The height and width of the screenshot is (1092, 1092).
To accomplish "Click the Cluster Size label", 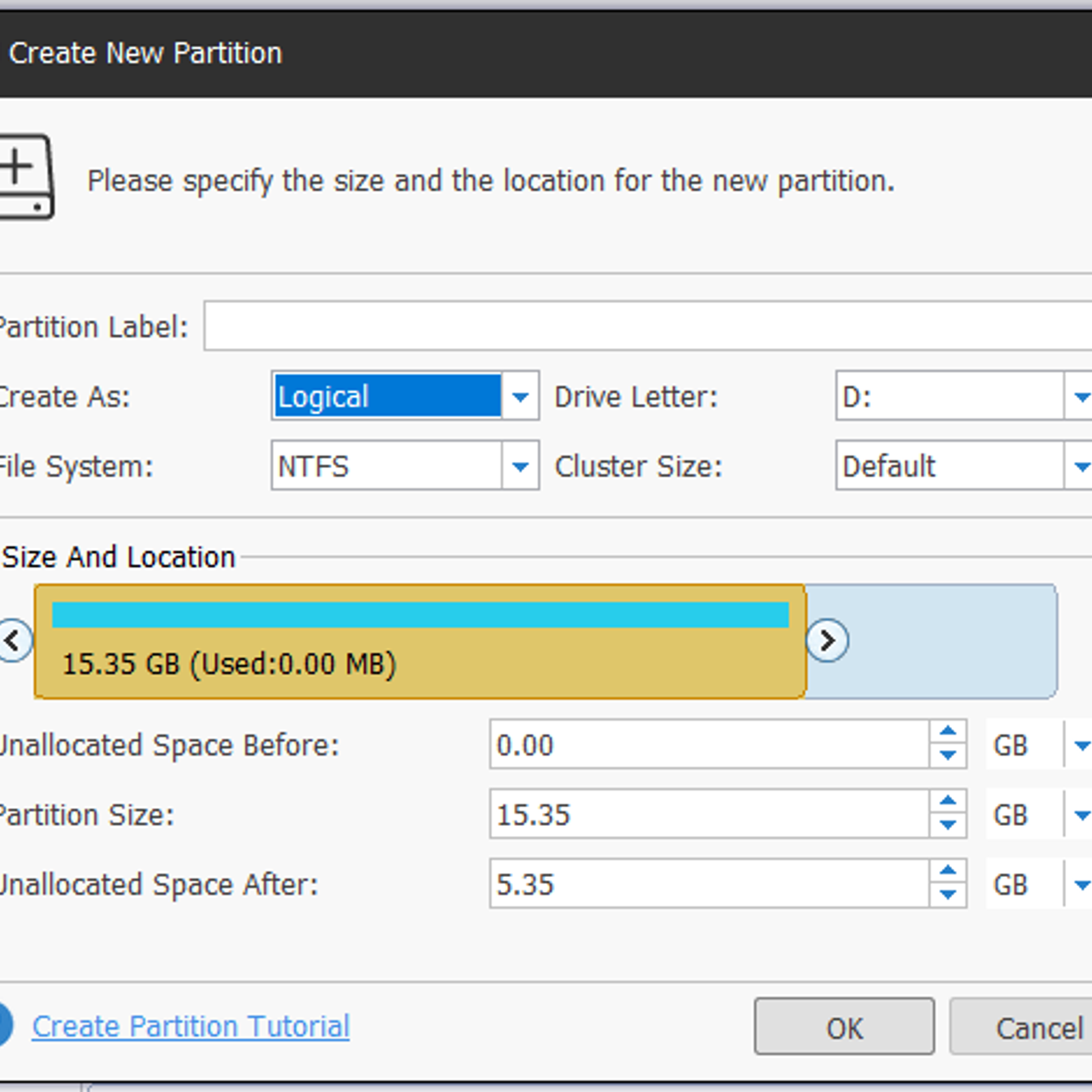I will (x=638, y=466).
